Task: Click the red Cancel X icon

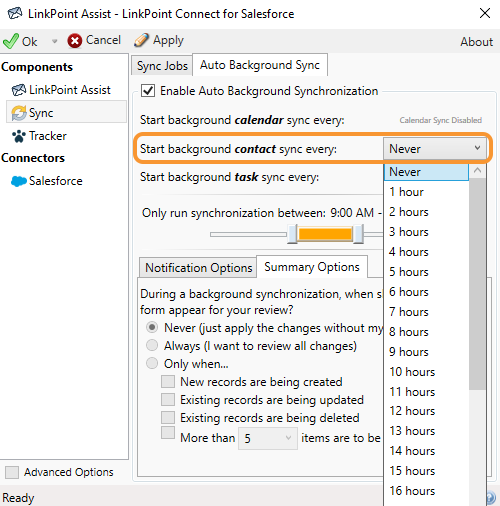Action: point(75,41)
